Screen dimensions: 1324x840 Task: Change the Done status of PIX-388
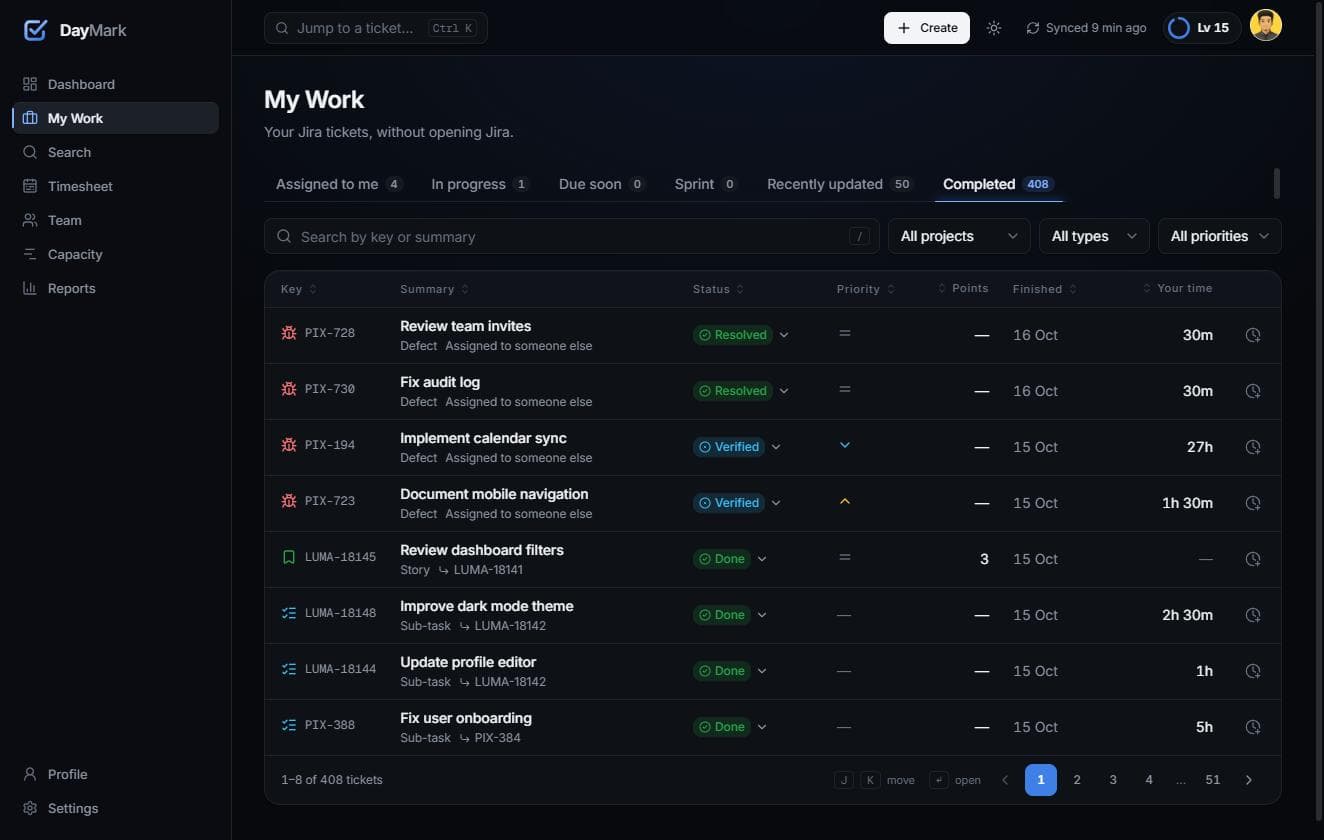730,727
